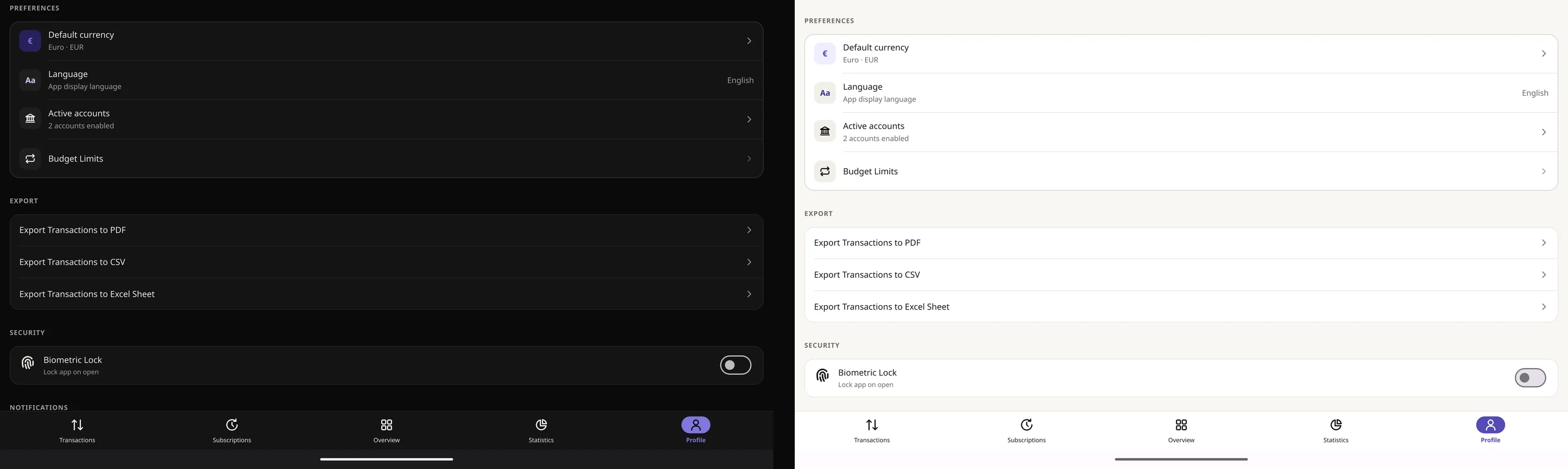Click the euro currency icon in dark panel
The image size is (1568, 469).
(x=30, y=41)
